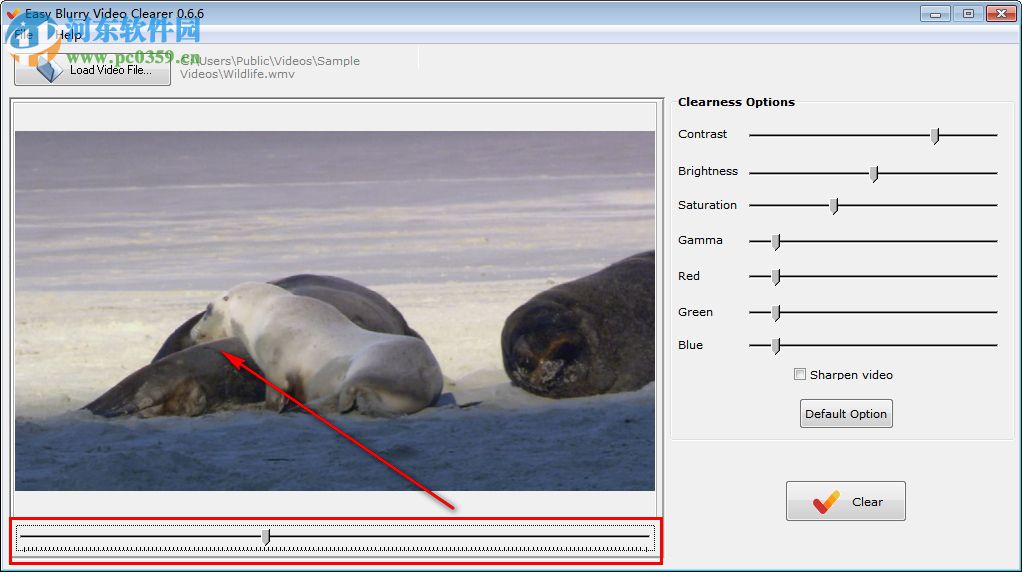Click the video preview of seals
Image resolution: width=1022 pixels, height=572 pixels.
(335, 311)
